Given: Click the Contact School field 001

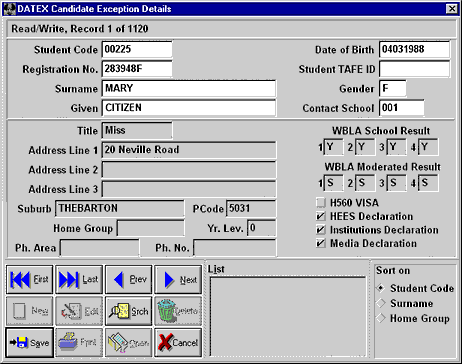Looking at the screenshot, I should [402, 108].
